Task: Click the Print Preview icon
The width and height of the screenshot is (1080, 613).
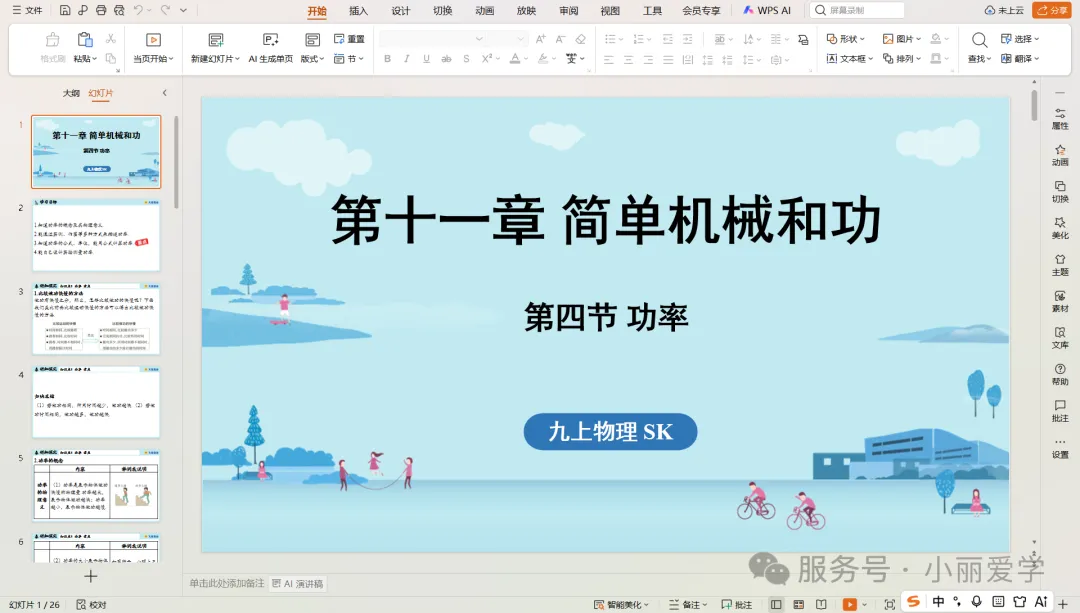Action: pyautogui.click(x=119, y=10)
